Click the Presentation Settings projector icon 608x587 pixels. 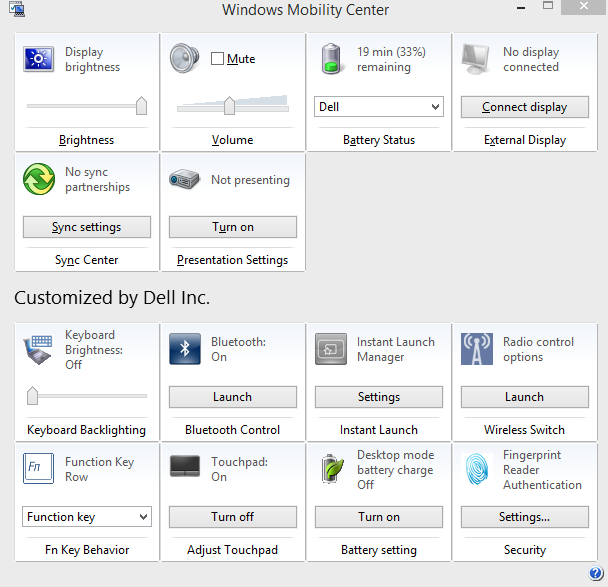[x=184, y=179]
